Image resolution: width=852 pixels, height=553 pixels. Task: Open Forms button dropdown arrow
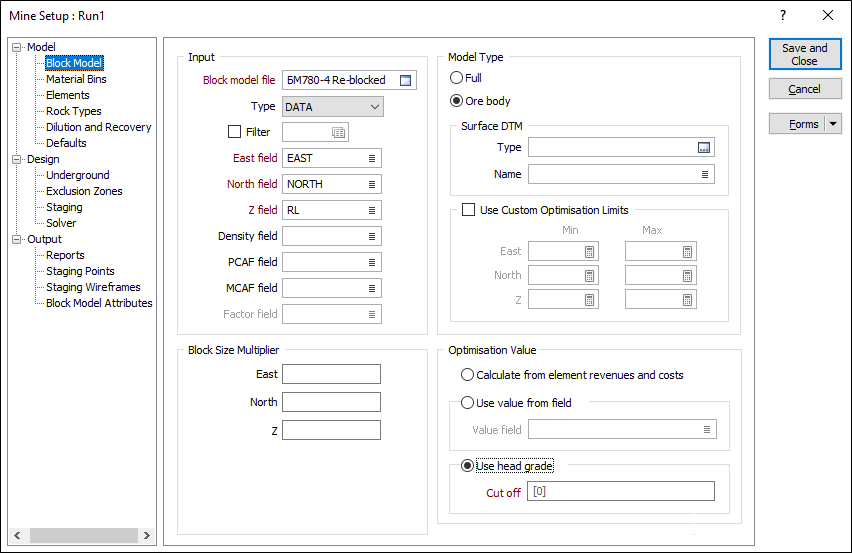click(x=833, y=124)
